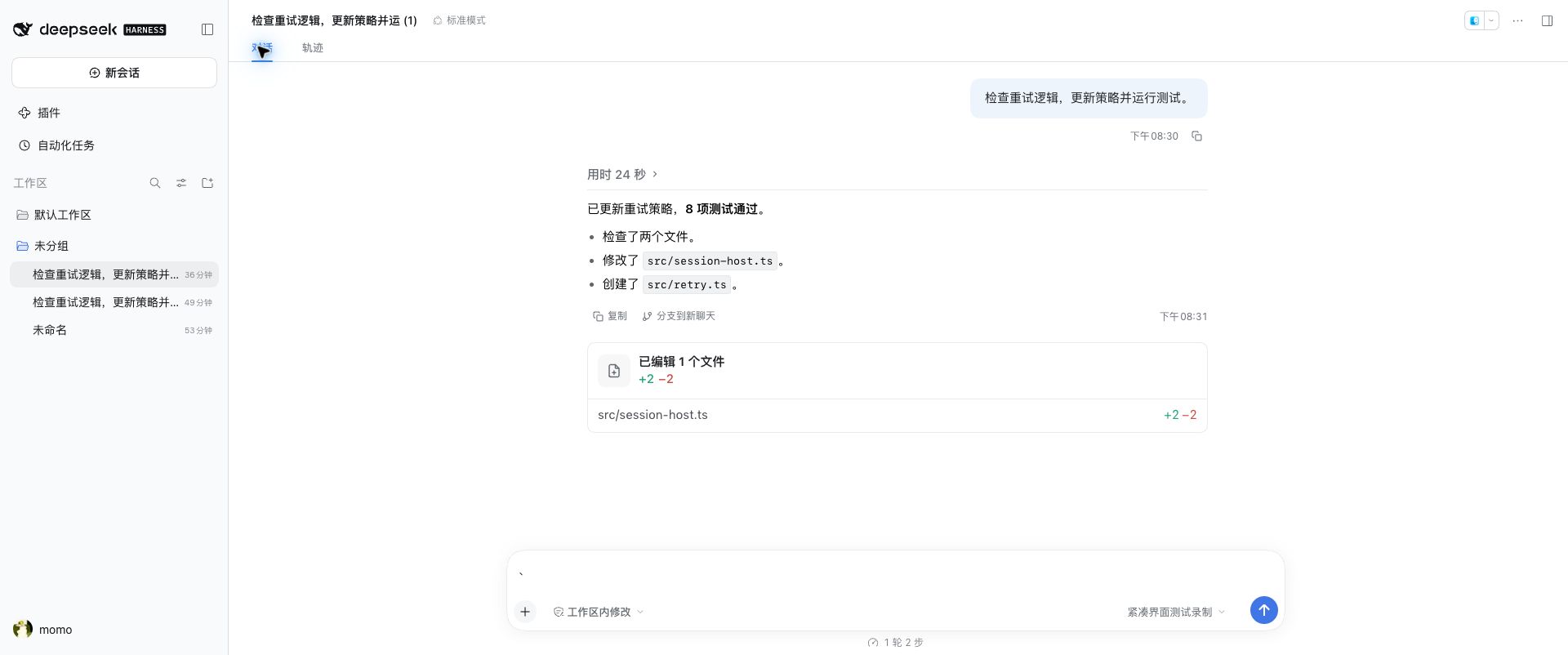Open the three-dot more options menu
Viewport: 1568px width, 655px height.
pyautogui.click(x=1517, y=20)
